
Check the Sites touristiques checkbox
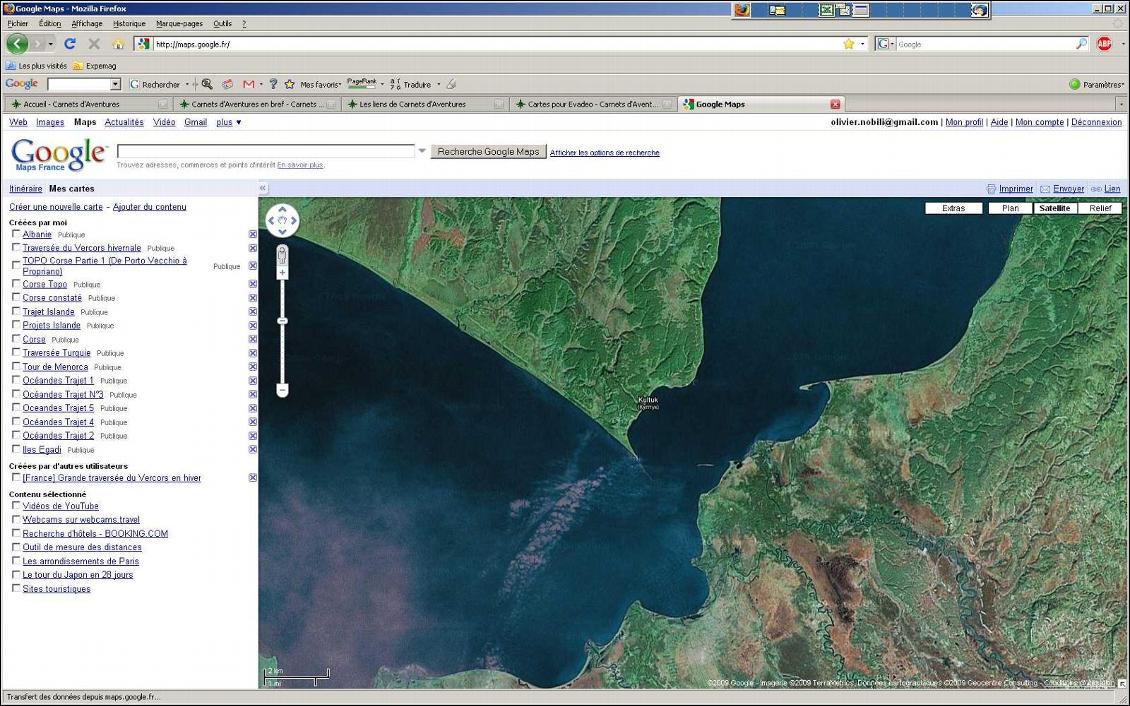[x=16, y=589]
